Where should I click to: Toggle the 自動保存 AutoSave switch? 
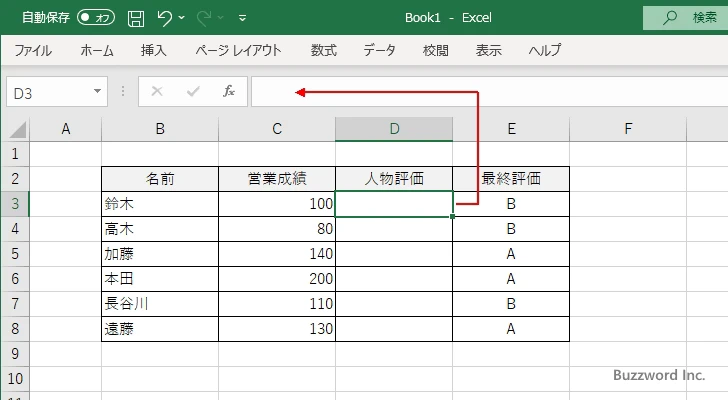pos(96,18)
